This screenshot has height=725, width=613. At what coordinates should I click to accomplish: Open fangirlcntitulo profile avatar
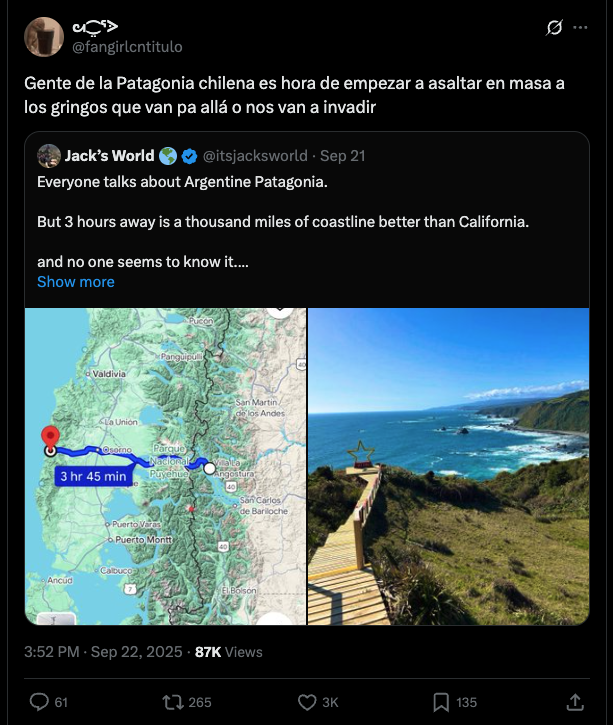pos(44,37)
